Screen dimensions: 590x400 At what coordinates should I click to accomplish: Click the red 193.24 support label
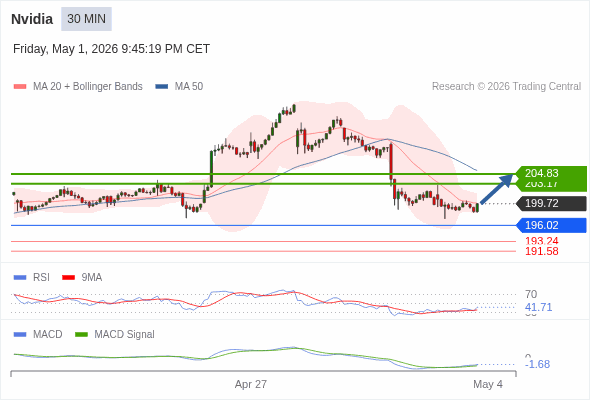pyautogui.click(x=542, y=241)
